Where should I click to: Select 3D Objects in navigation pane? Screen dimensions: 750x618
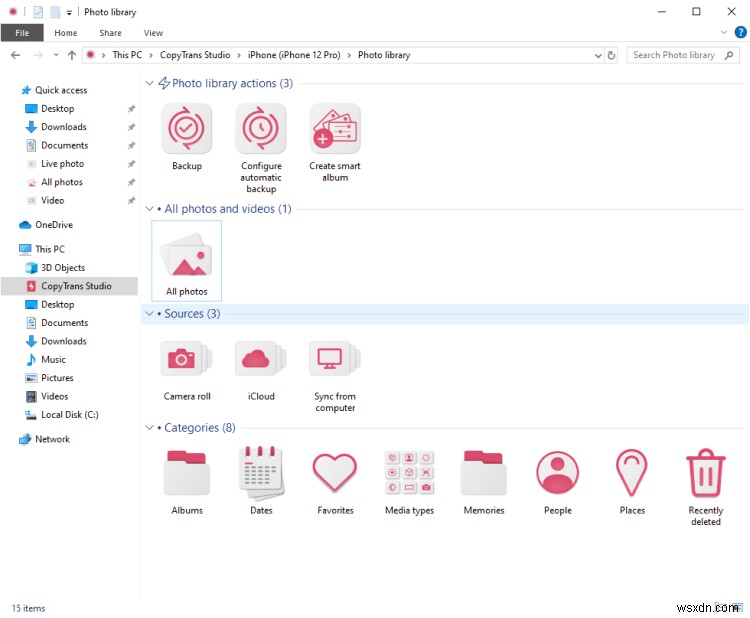63,268
